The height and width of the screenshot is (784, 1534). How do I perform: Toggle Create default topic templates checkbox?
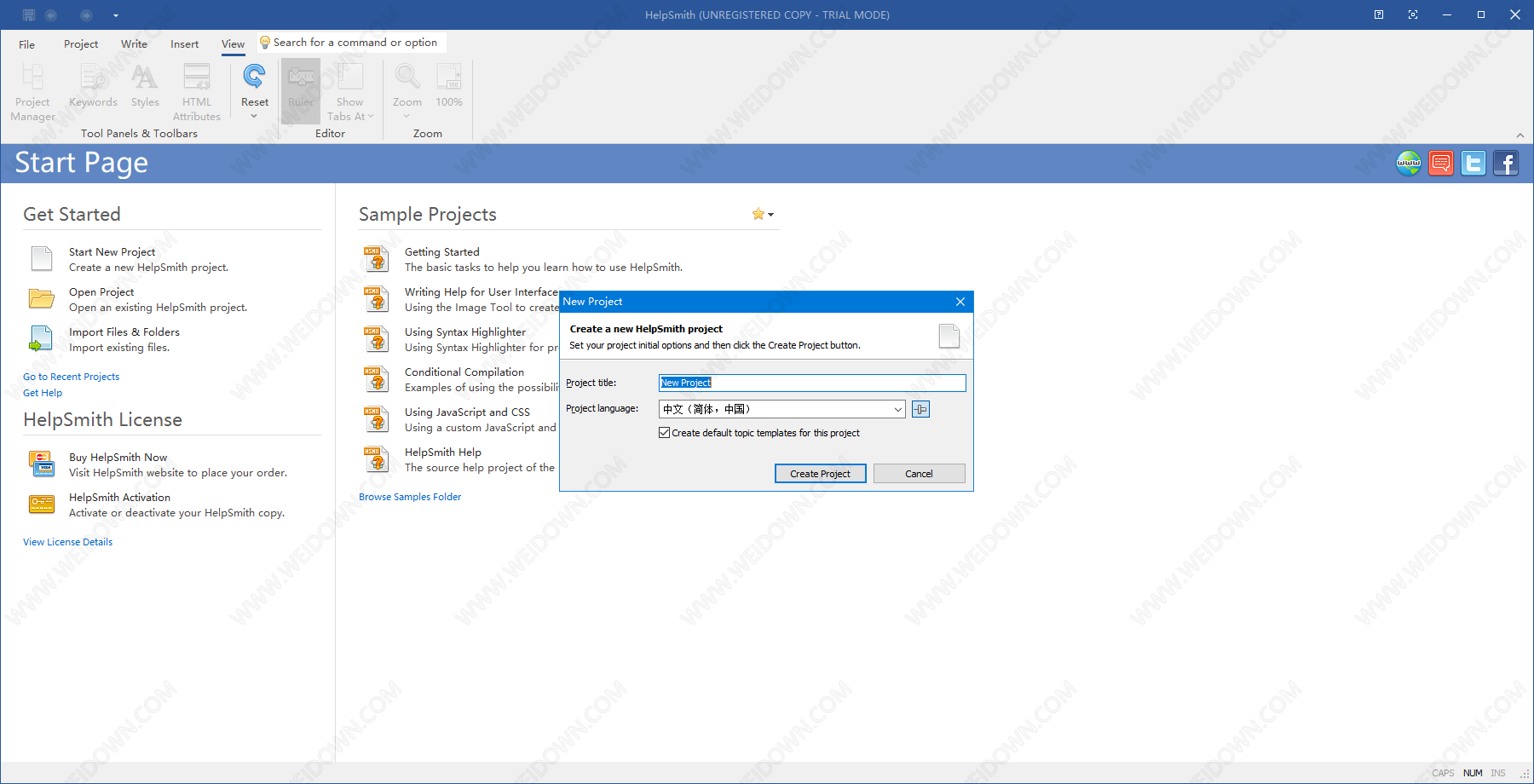click(664, 433)
